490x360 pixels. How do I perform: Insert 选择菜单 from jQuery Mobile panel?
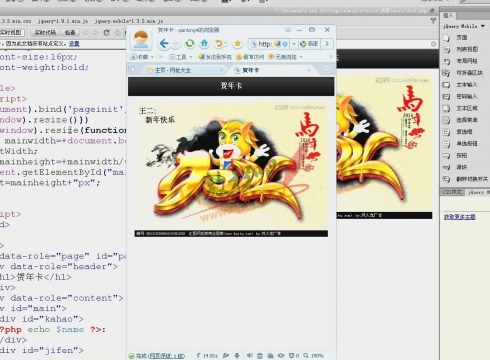(467, 120)
